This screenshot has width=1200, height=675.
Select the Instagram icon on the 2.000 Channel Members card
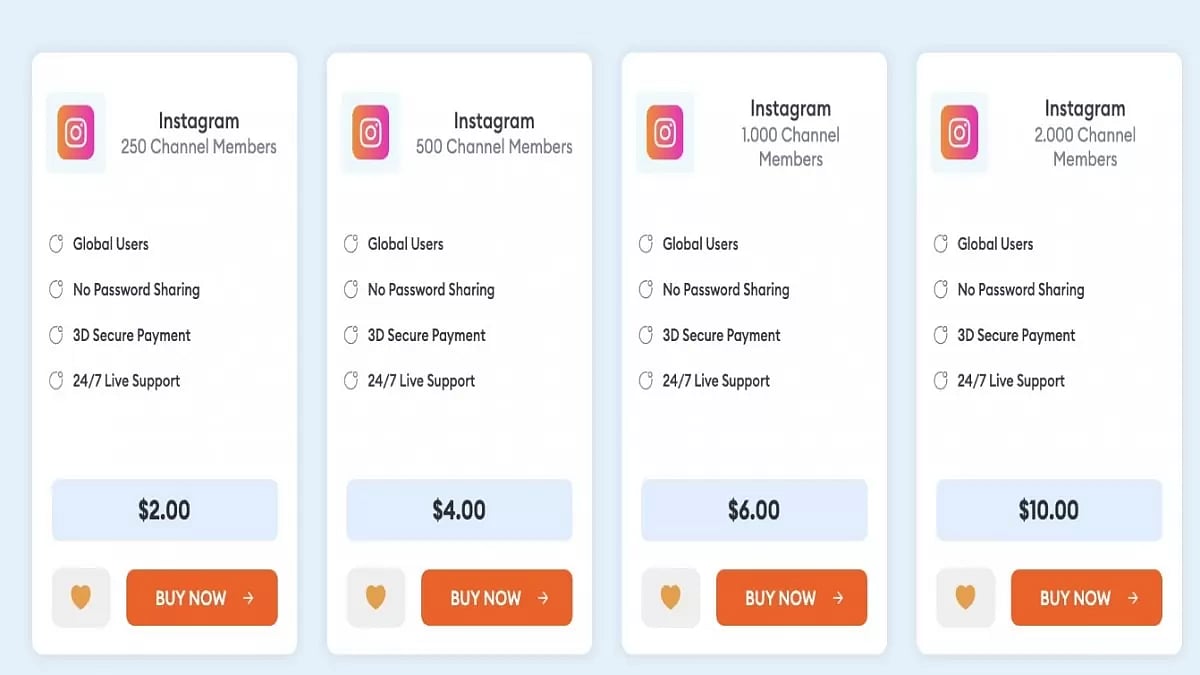(x=960, y=132)
